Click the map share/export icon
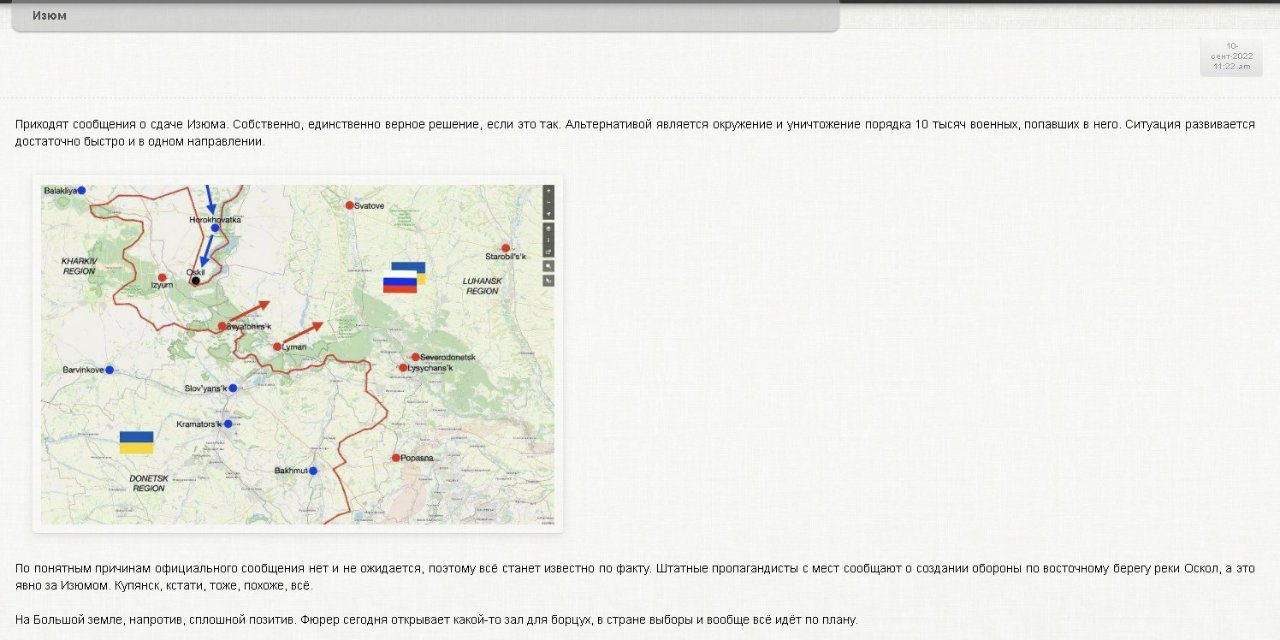The width and height of the screenshot is (1280, 640). point(548,252)
